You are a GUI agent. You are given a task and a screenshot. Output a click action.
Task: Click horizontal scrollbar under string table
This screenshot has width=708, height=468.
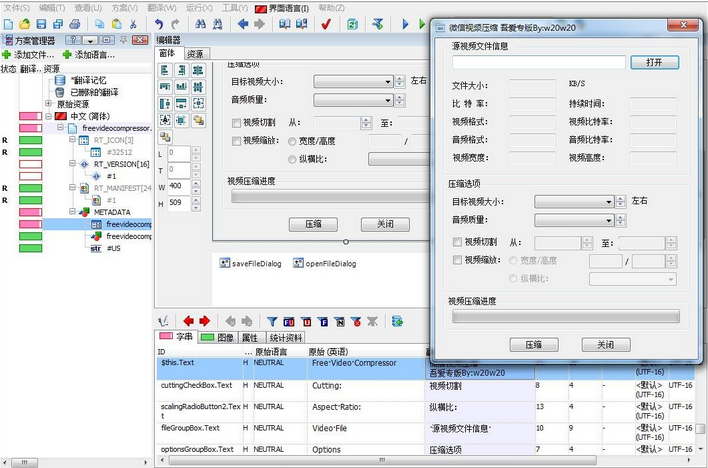click(x=382, y=460)
